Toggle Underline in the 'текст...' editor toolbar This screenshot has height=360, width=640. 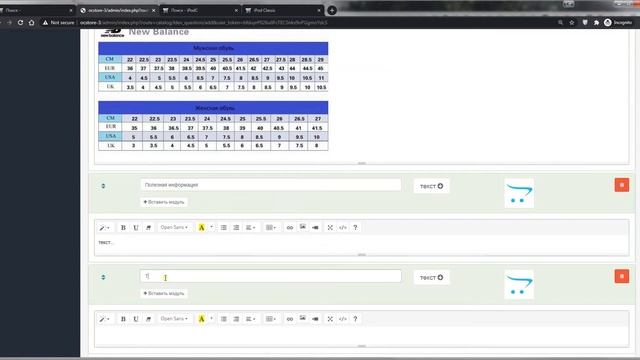pos(136,227)
